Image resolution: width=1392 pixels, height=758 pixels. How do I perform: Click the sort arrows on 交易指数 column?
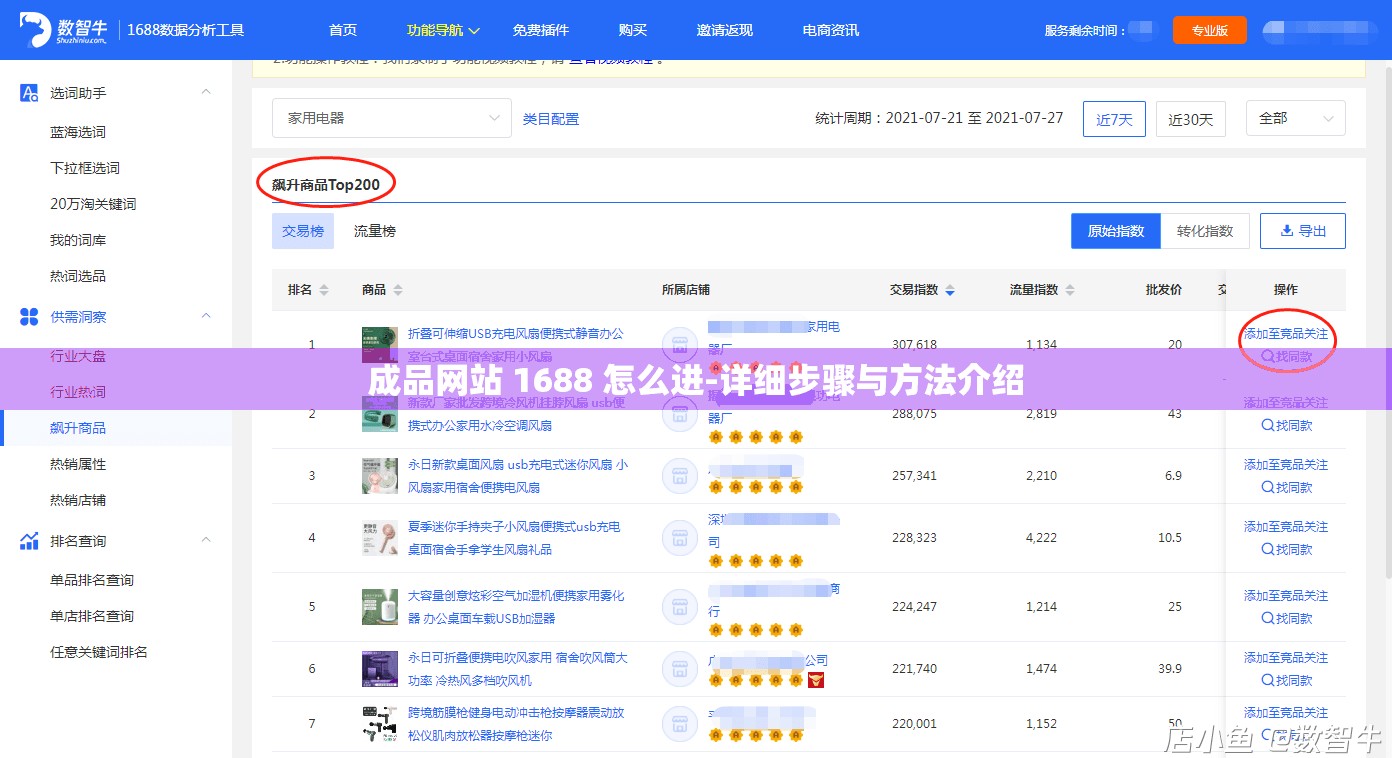point(948,289)
